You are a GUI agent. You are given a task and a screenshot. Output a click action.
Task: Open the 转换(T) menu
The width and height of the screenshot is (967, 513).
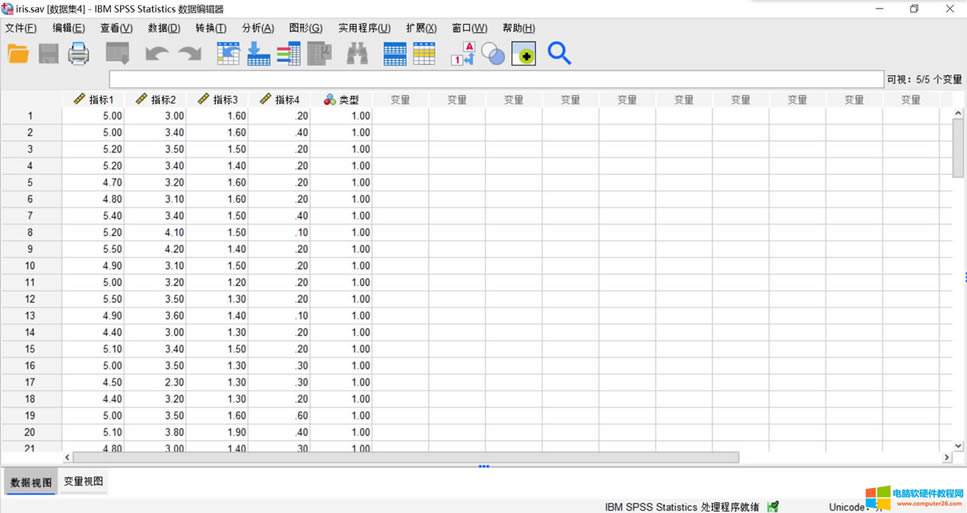pyautogui.click(x=211, y=28)
